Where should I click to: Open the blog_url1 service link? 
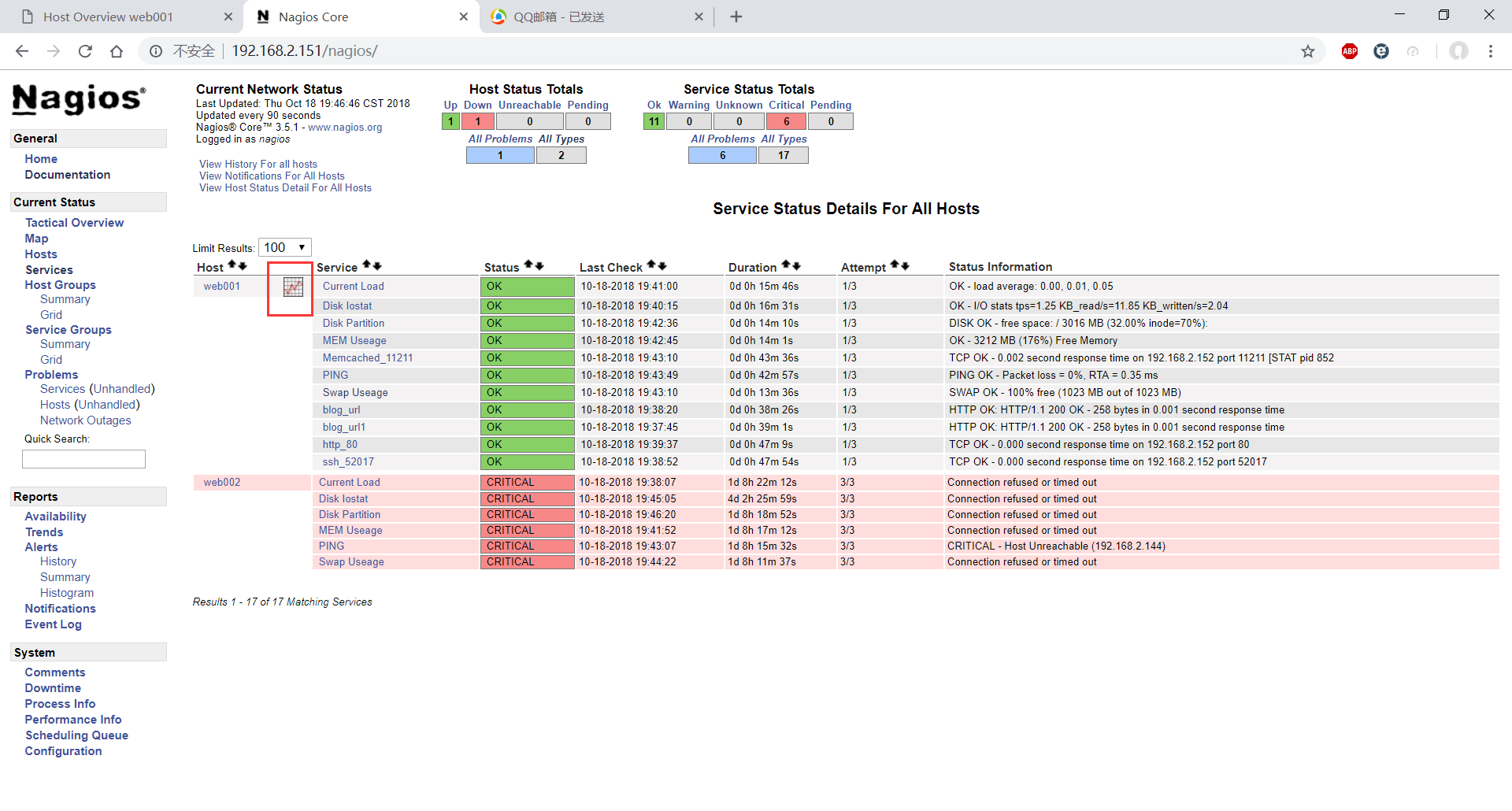click(x=344, y=428)
